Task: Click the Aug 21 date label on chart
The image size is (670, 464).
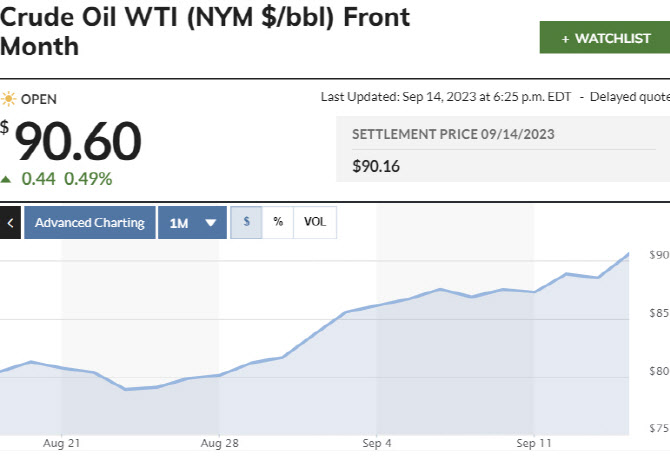Action: pos(62,441)
